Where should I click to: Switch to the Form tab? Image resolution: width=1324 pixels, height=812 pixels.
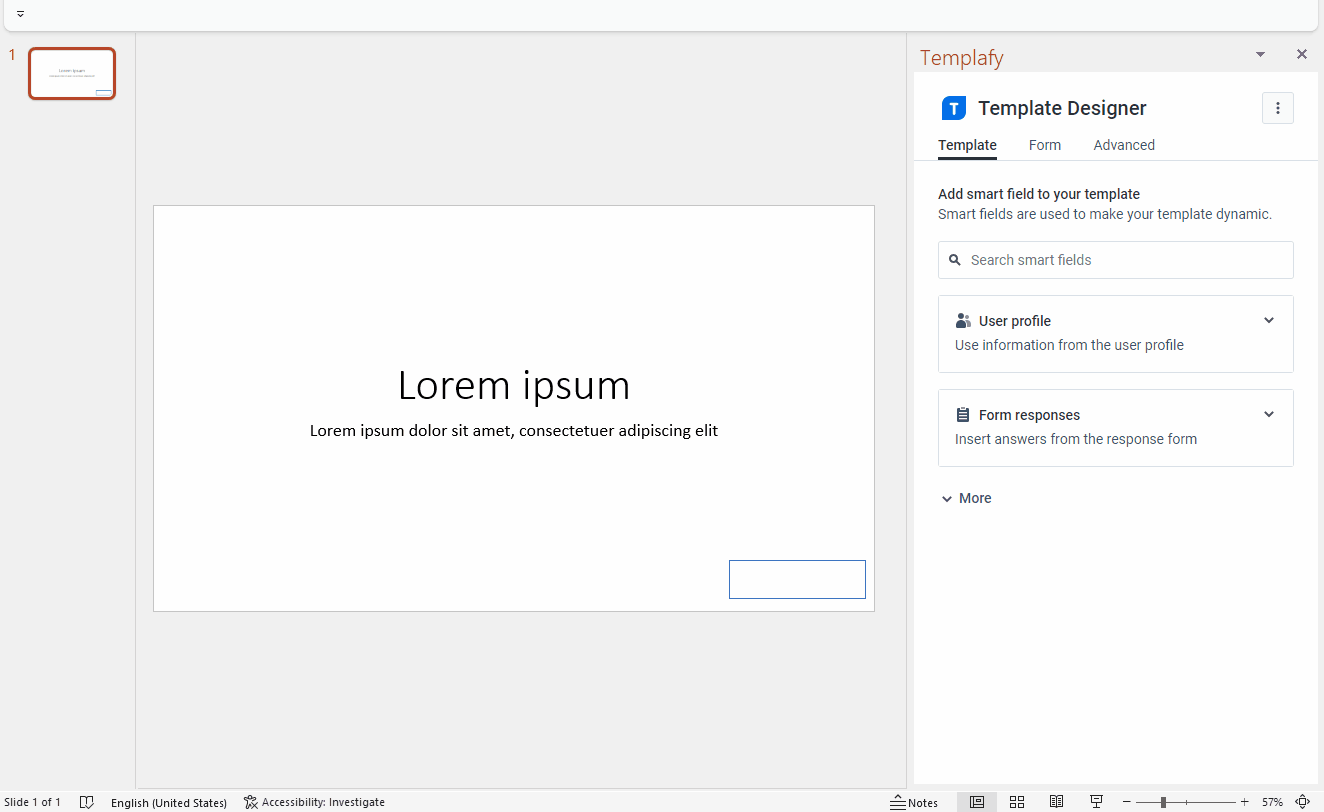pos(1044,145)
